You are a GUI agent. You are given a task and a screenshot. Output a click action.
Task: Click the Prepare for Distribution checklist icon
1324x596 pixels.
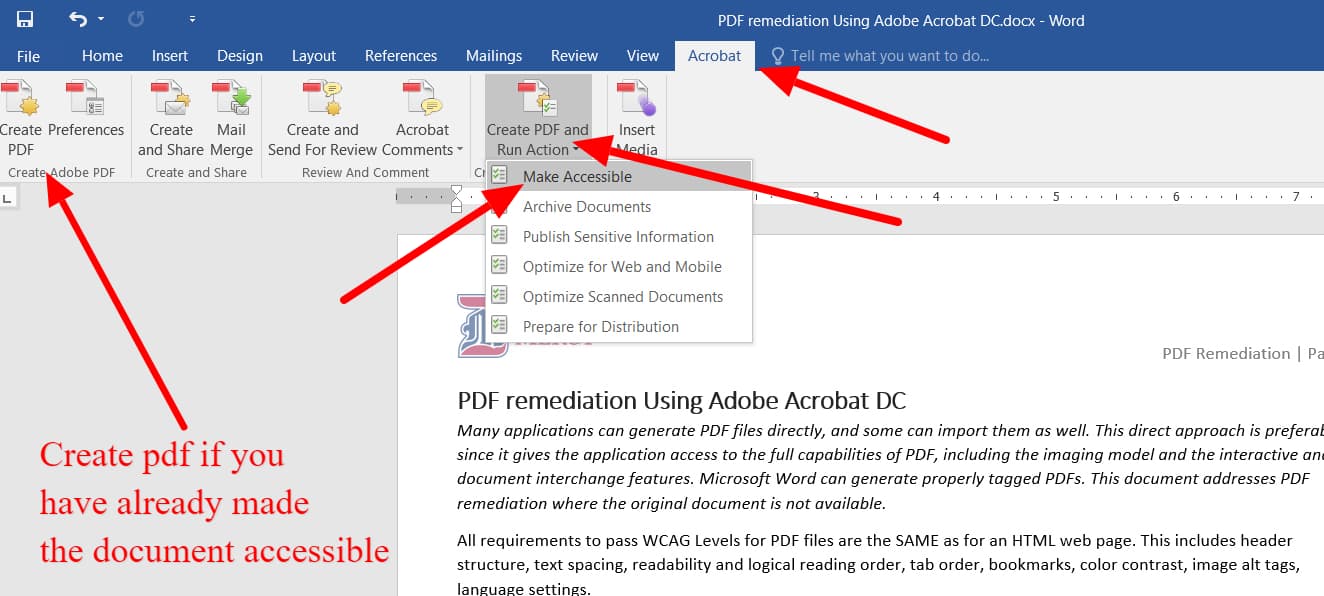click(x=500, y=326)
